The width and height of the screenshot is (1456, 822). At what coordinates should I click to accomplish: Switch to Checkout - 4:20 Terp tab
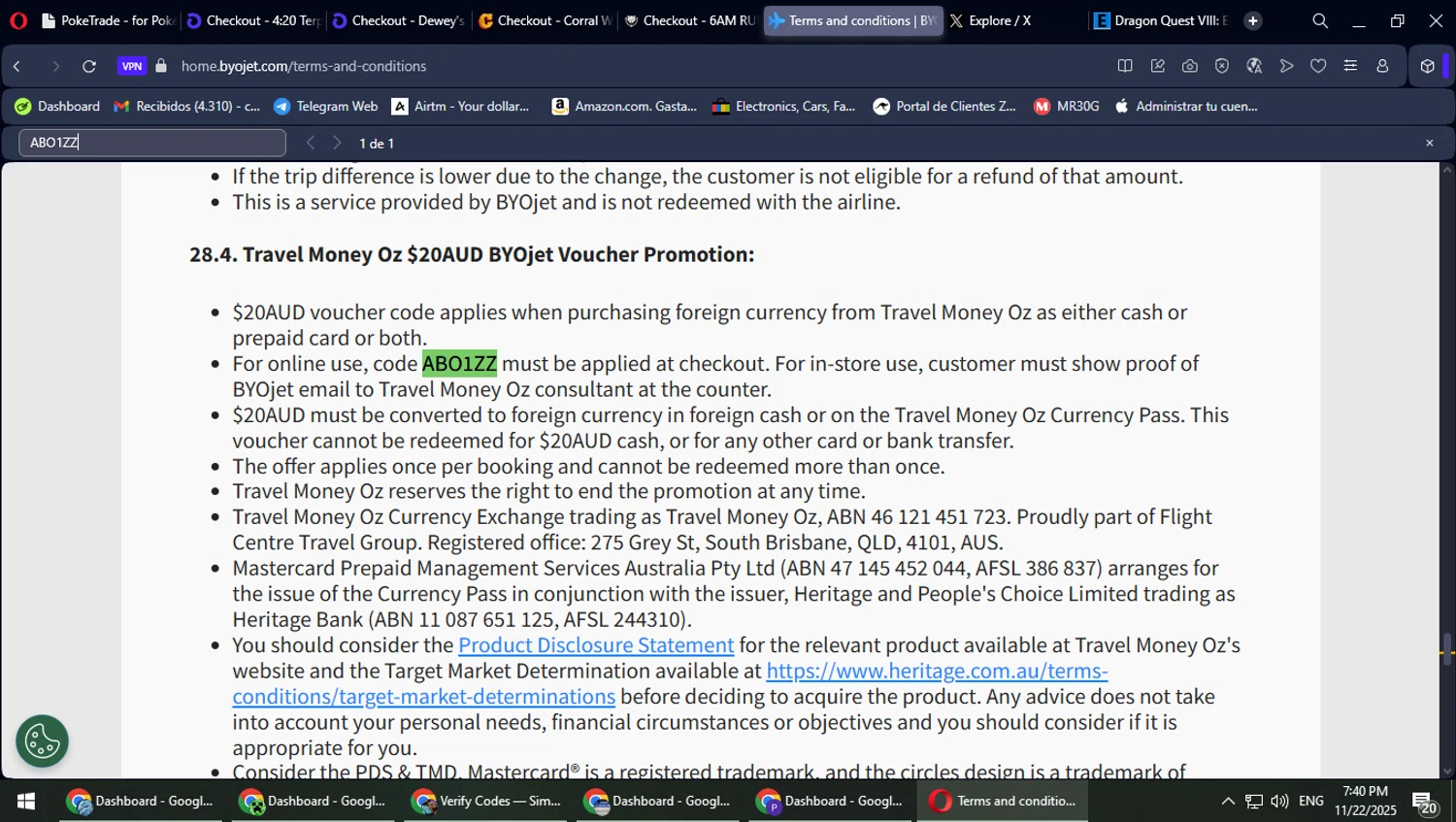[252, 20]
